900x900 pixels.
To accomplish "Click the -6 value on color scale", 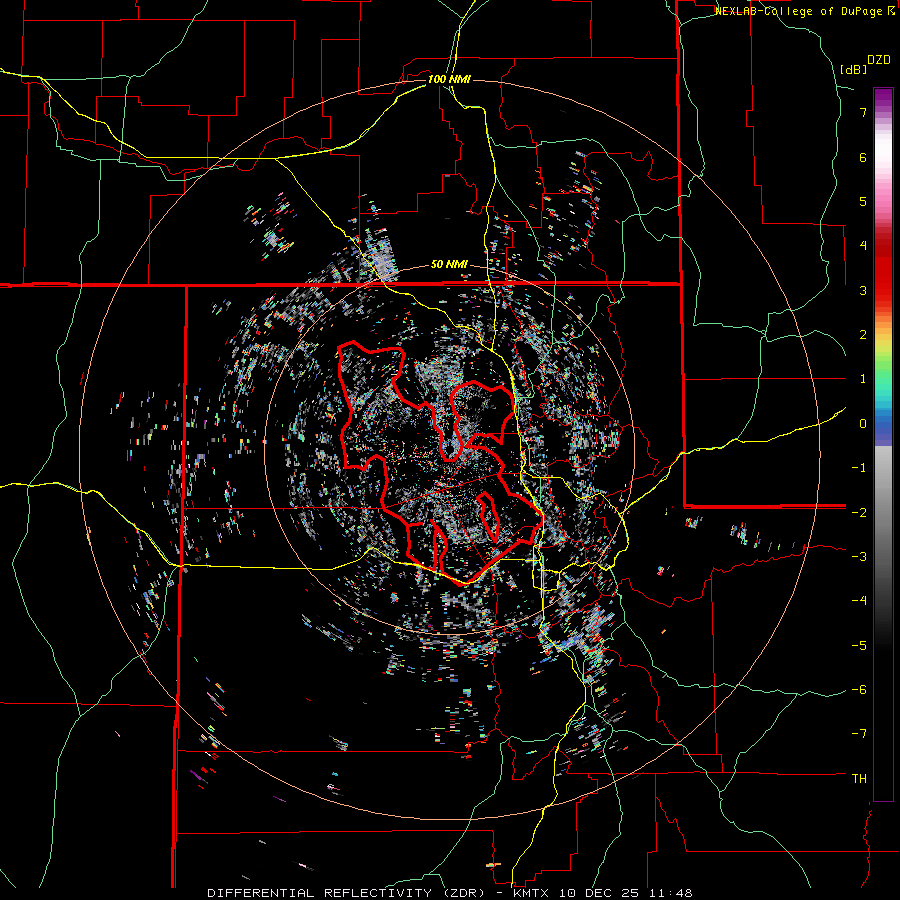I will (x=859, y=690).
